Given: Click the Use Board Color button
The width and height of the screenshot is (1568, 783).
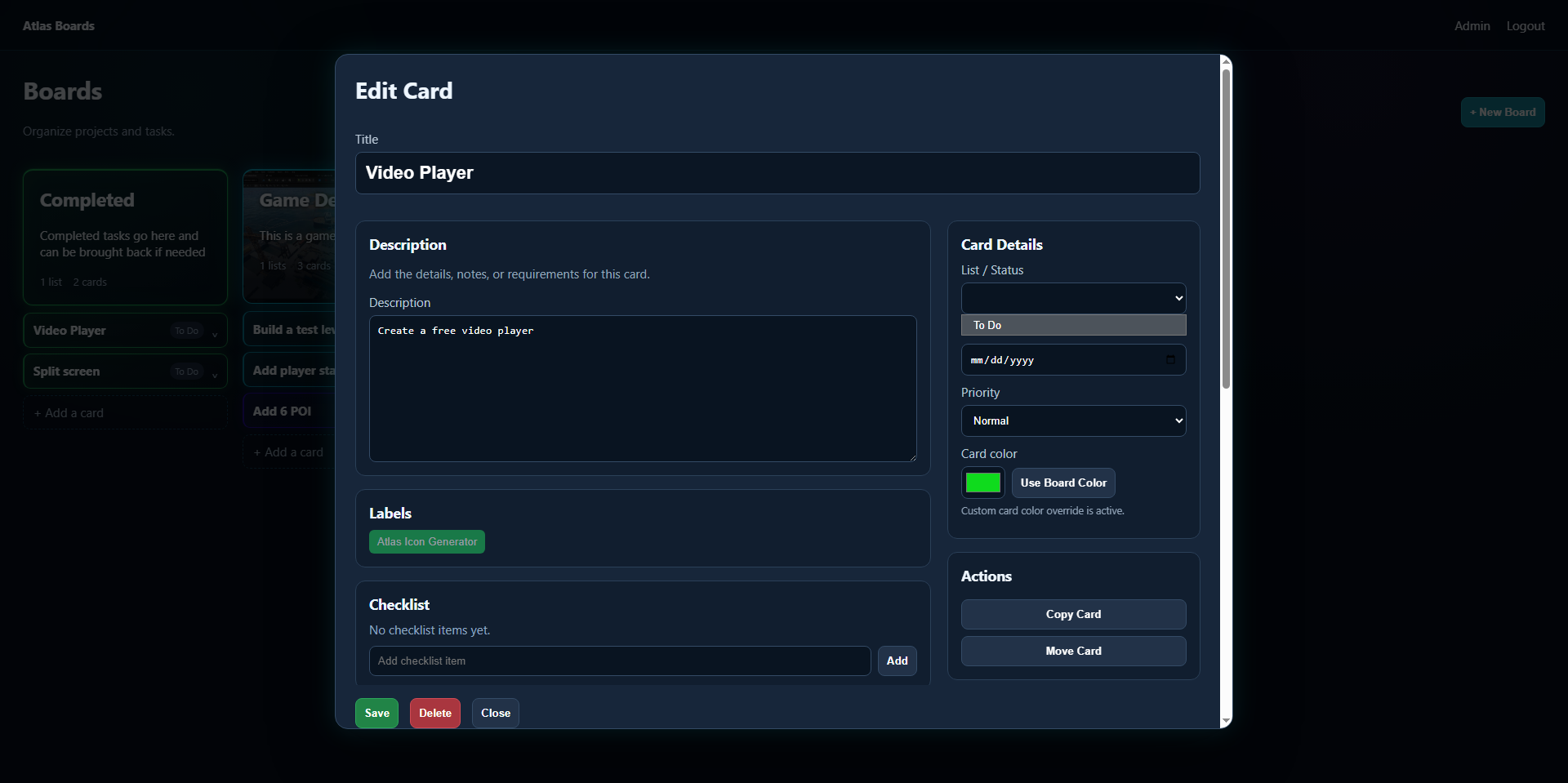Looking at the screenshot, I should pyautogui.click(x=1063, y=483).
